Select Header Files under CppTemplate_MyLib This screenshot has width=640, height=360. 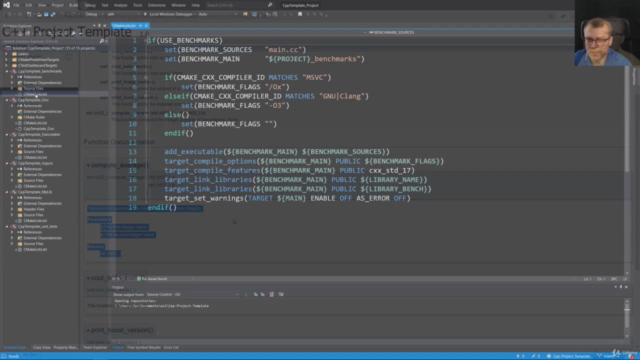tap(33, 209)
